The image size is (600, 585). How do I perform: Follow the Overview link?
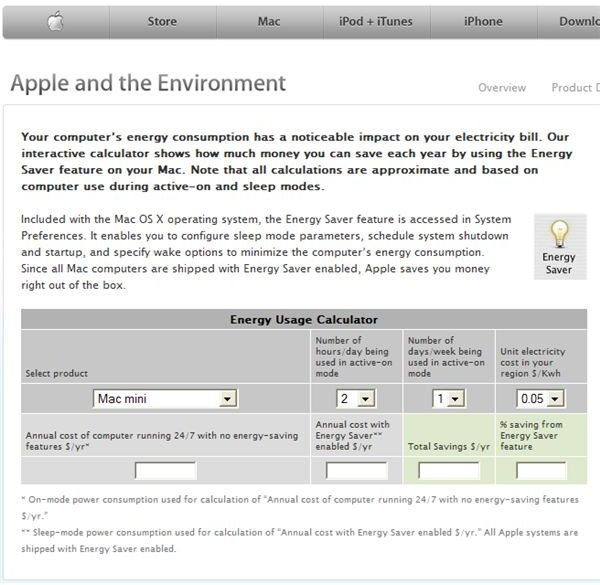(502, 88)
